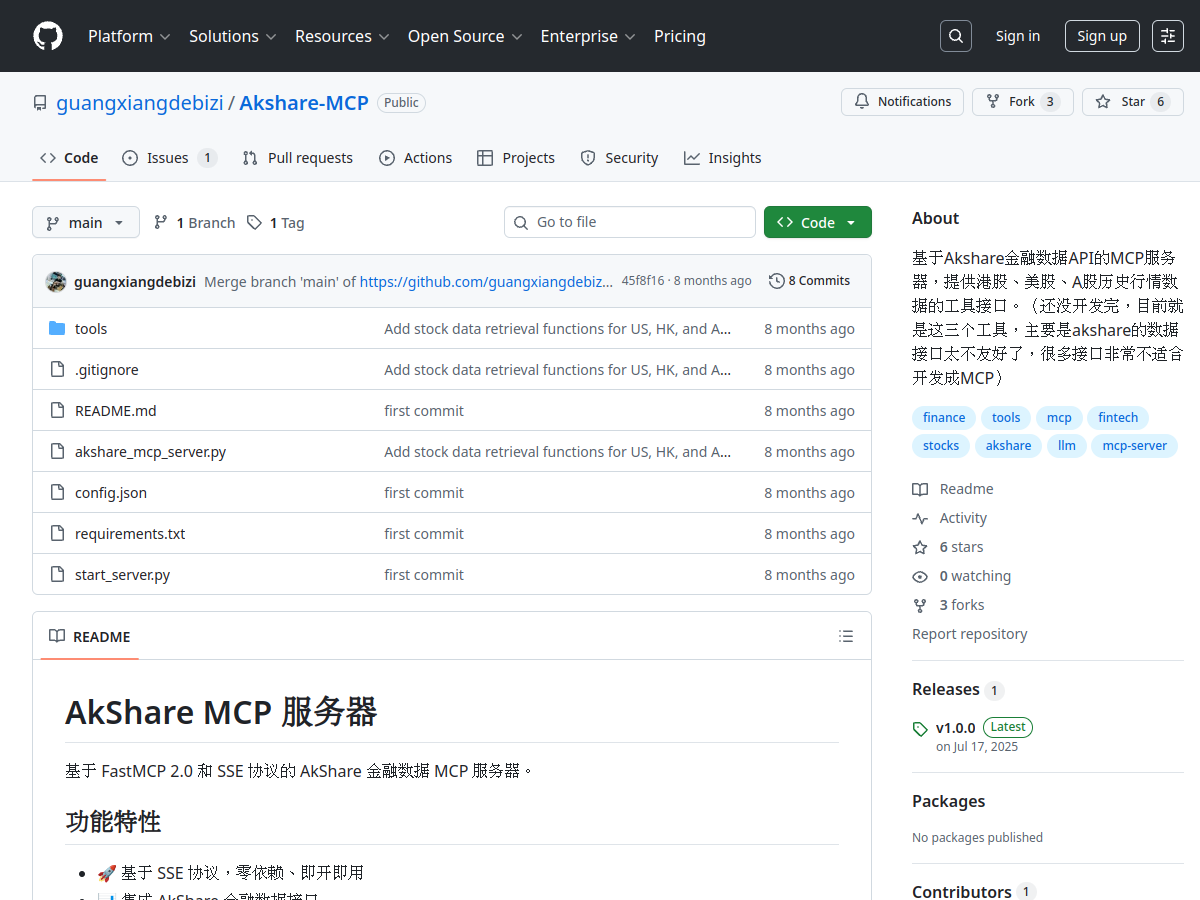The image size is (1200, 900).
Task: Click the watching eye icon
Action: pyautogui.click(x=919, y=576)
